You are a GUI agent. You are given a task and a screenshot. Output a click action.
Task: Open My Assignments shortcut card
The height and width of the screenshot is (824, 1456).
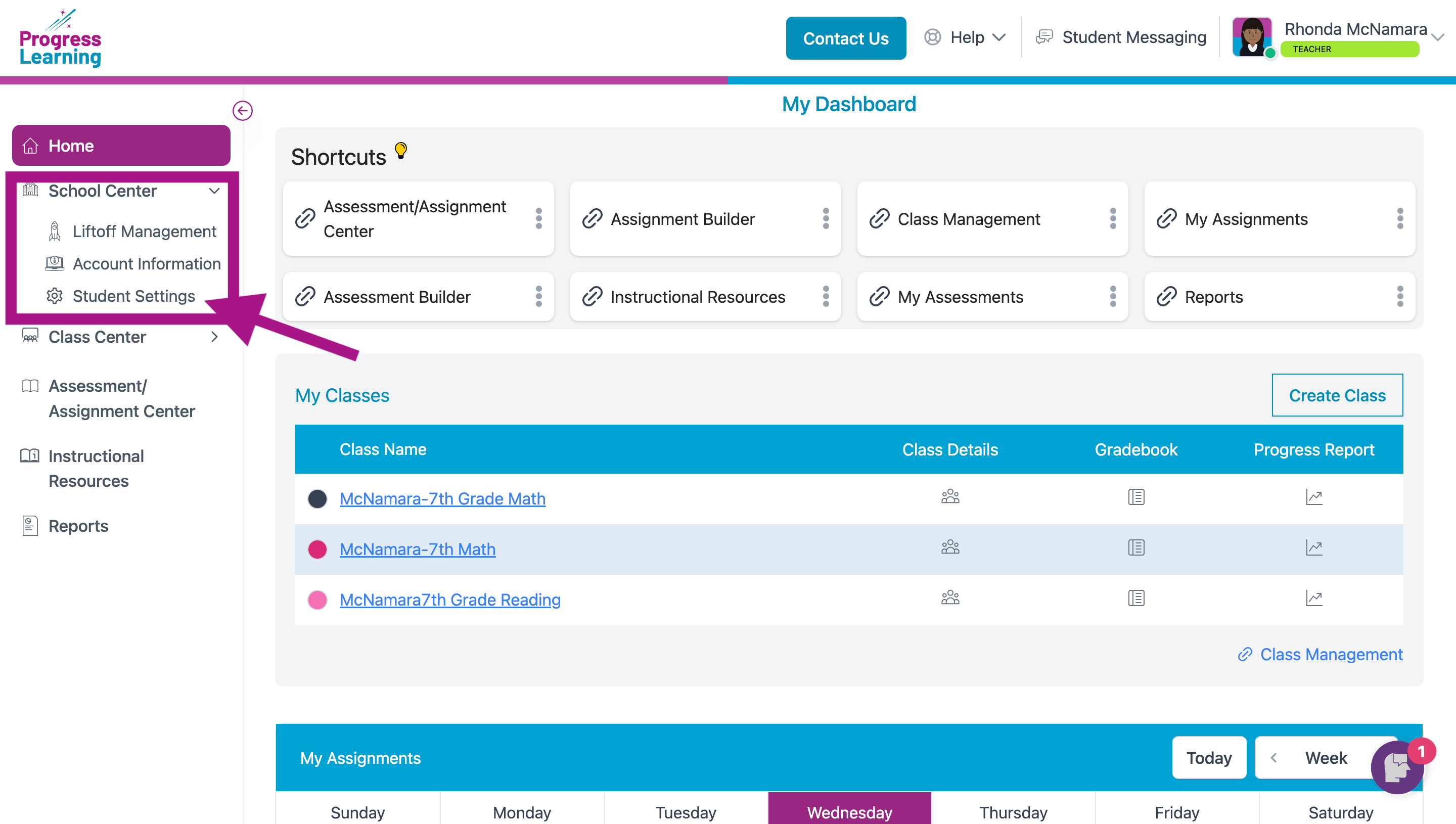1280,218
